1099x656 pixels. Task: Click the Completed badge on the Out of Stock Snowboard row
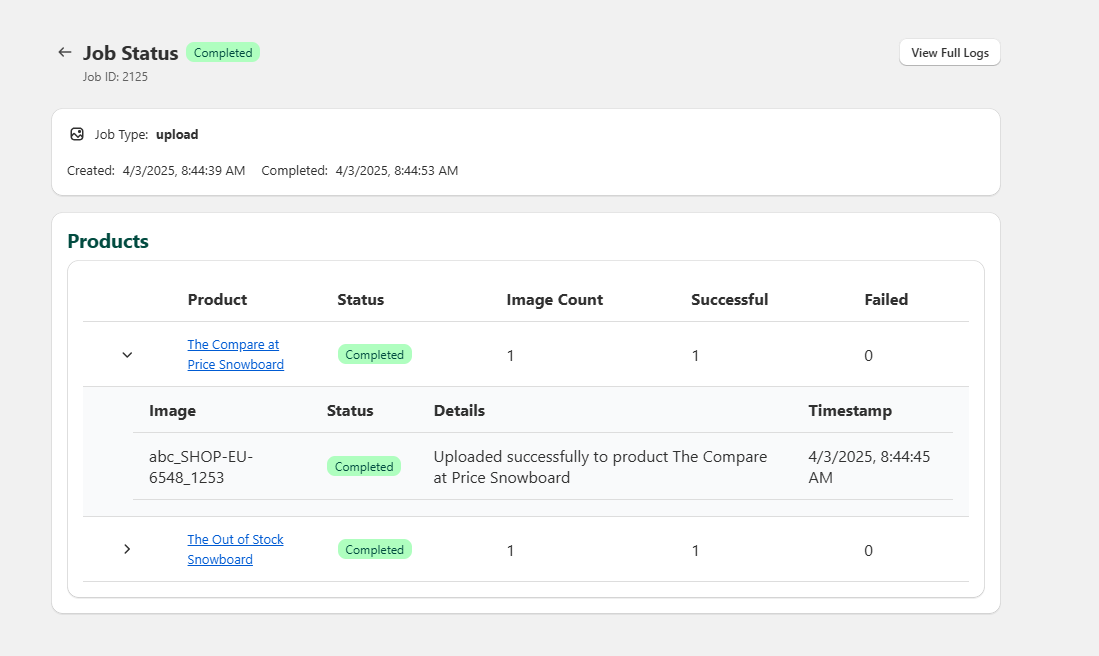pos(374,548)
